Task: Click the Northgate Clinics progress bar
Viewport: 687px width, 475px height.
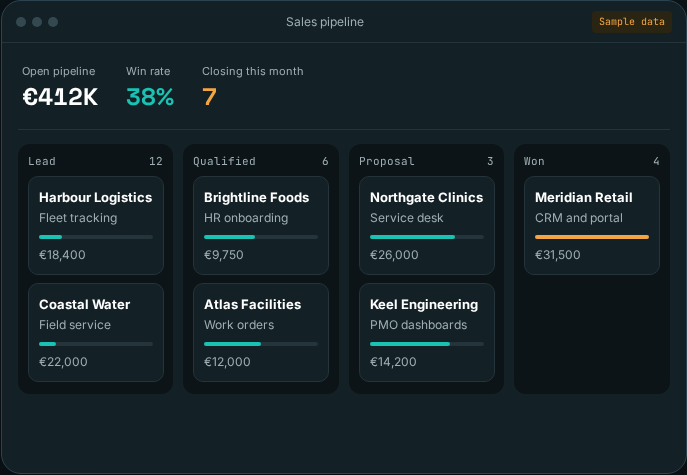Action: point(427,237)
